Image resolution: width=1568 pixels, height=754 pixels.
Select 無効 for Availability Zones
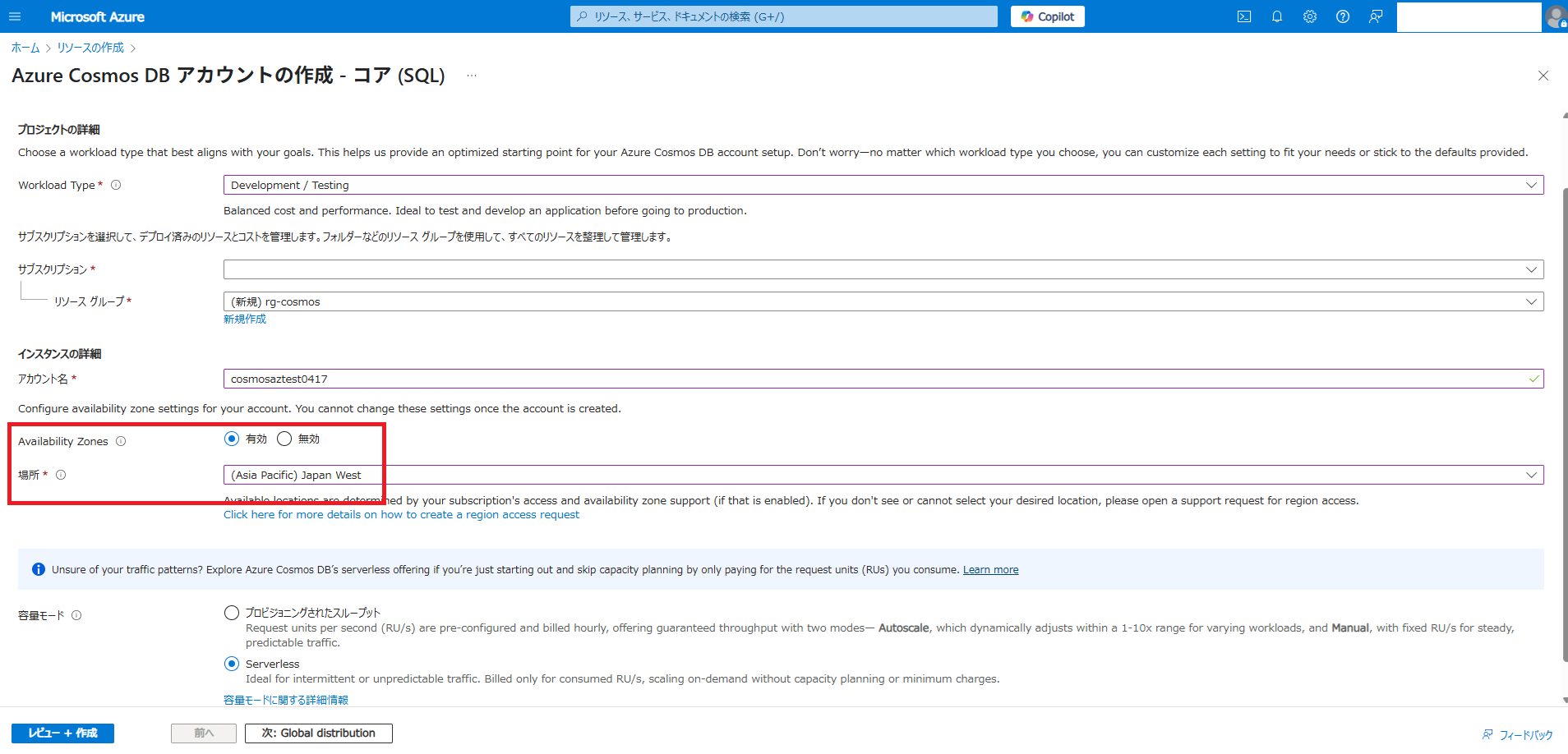[x=284, y=439]
